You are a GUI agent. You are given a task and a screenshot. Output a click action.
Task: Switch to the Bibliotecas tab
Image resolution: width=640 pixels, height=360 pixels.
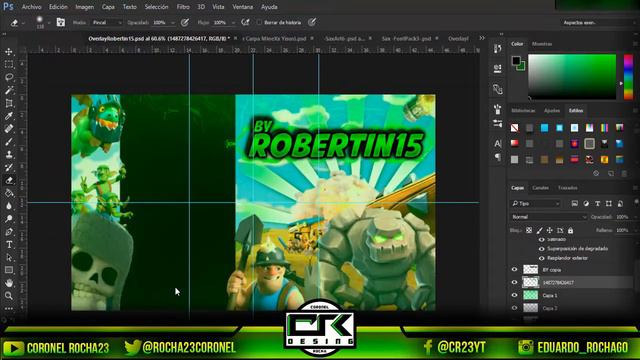coord(523,111)
